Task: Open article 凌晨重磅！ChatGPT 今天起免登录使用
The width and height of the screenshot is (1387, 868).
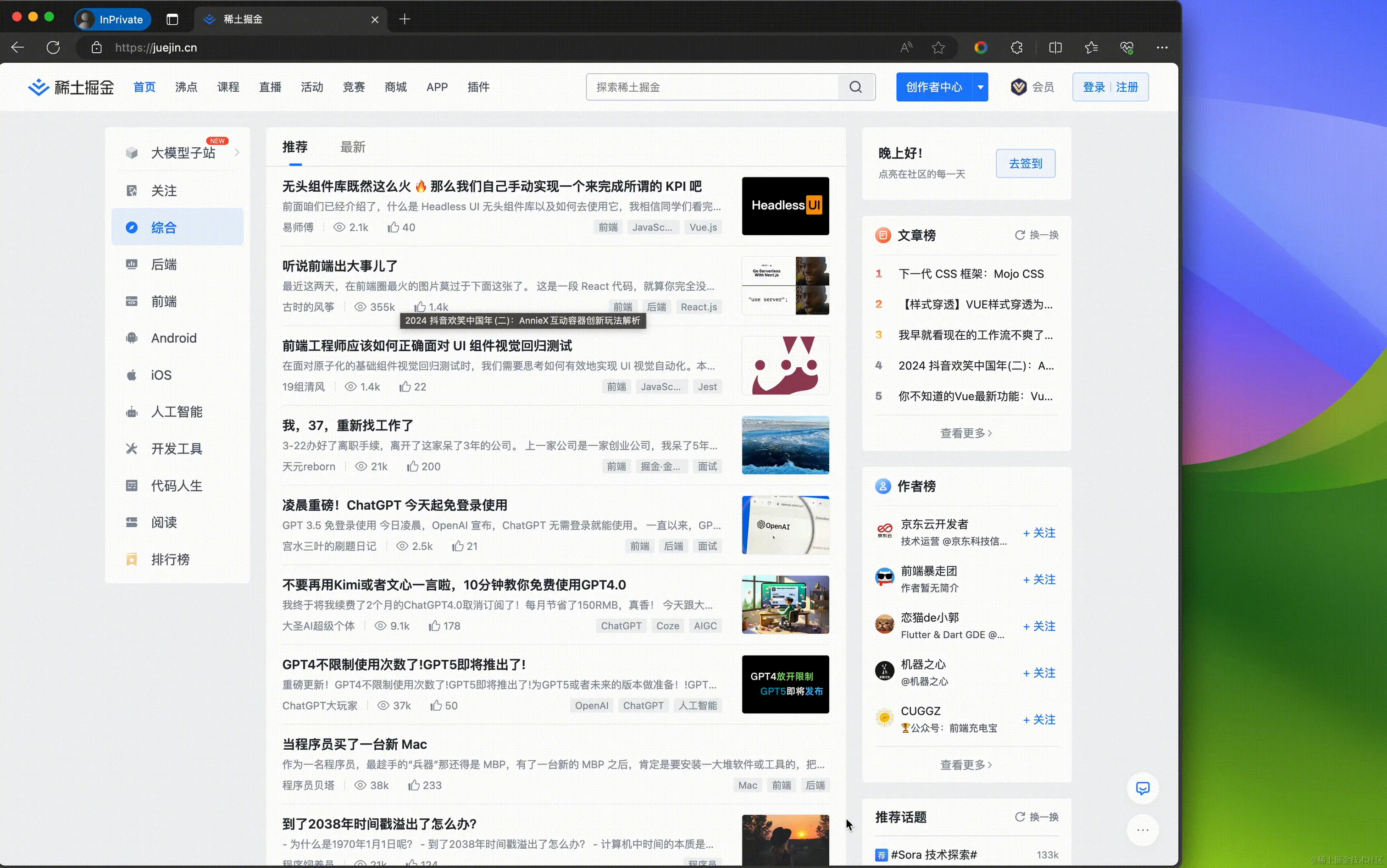Action: click(395, 505)
